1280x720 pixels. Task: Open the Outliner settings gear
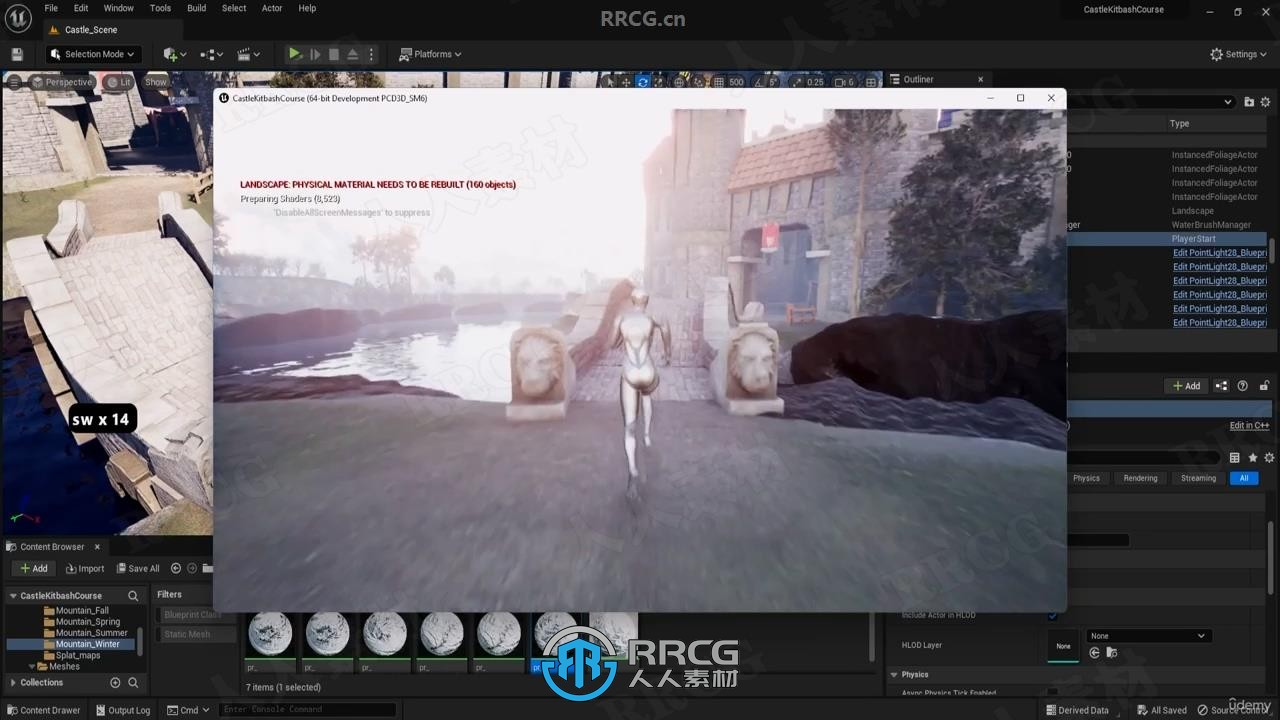[1265, 102]
